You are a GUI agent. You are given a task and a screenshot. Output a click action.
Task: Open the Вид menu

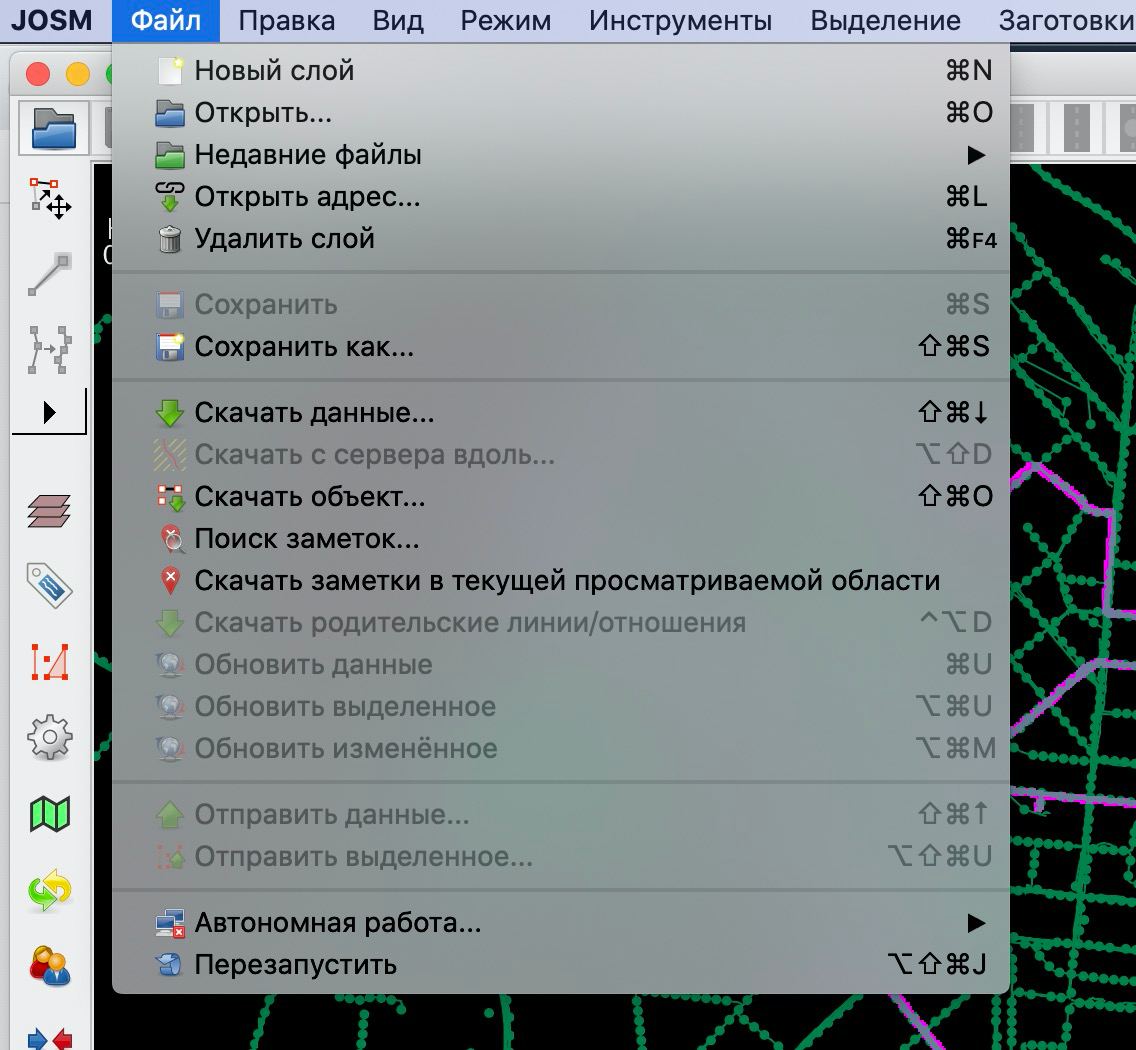click(x=398, y=20)
